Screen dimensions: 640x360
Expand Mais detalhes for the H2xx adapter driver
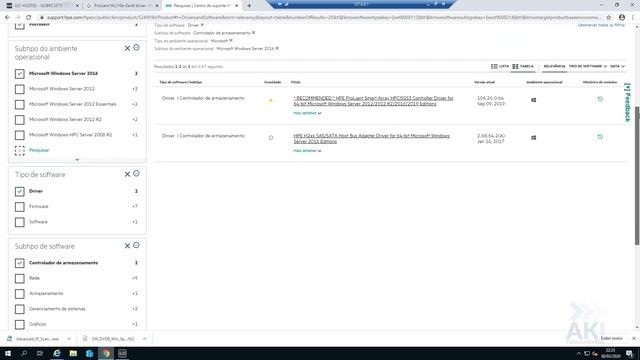click(307, 151)
